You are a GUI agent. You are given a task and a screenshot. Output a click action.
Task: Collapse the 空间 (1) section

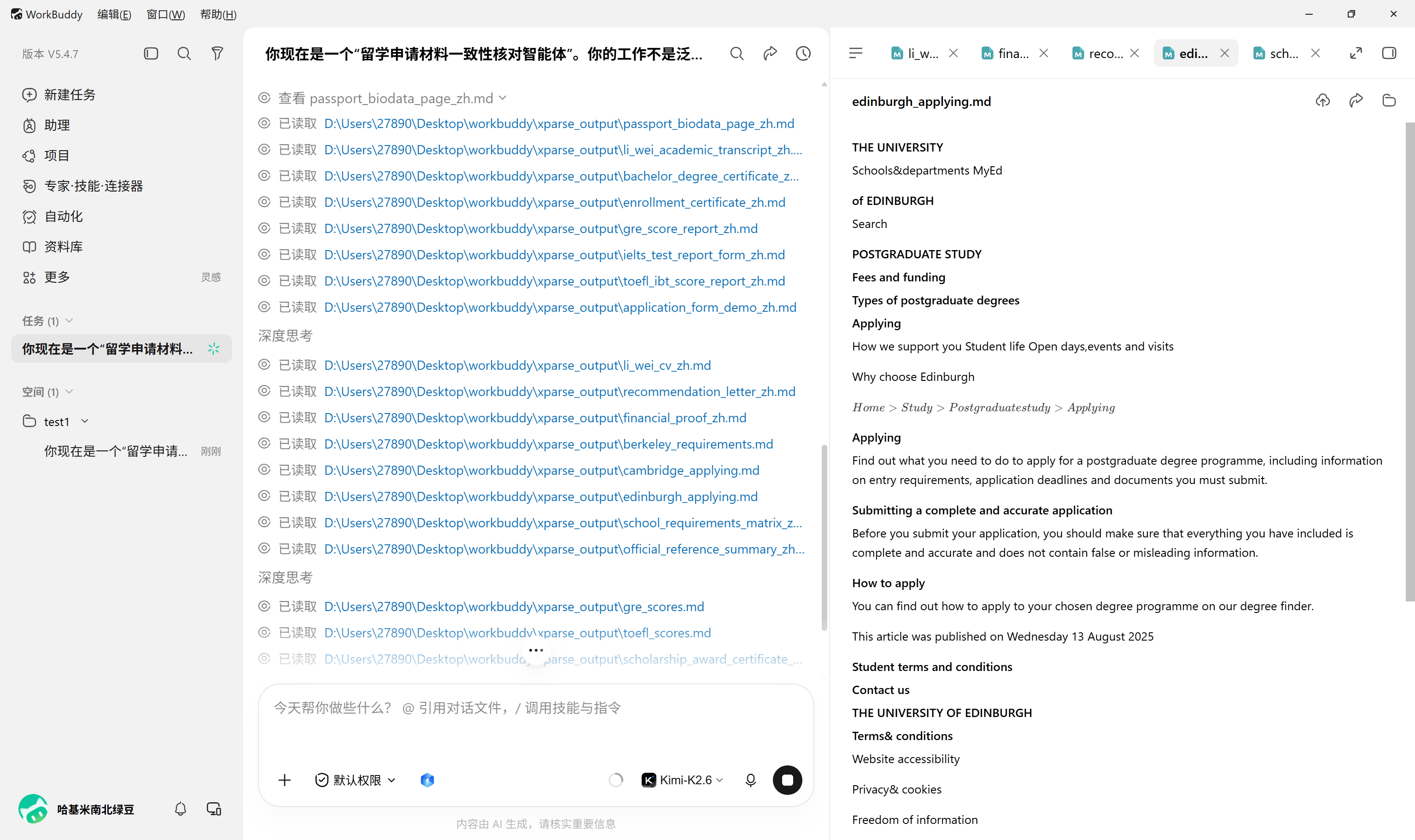(x=47, y=392)
